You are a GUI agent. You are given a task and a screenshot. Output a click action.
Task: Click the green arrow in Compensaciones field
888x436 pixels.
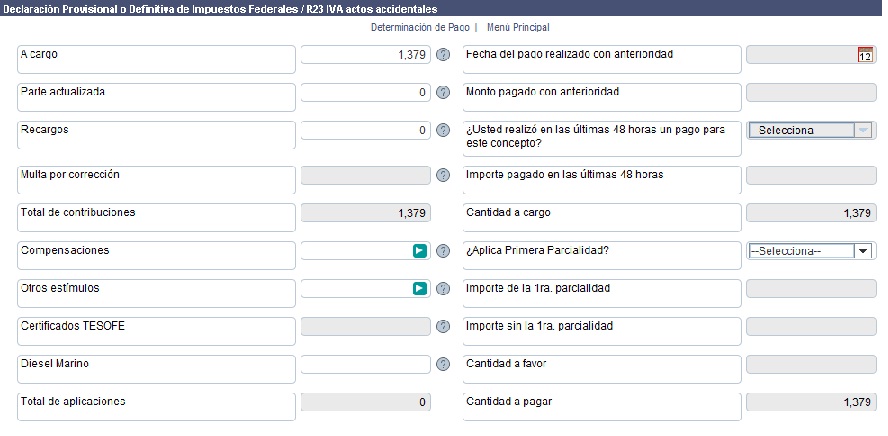click(420, 251)
